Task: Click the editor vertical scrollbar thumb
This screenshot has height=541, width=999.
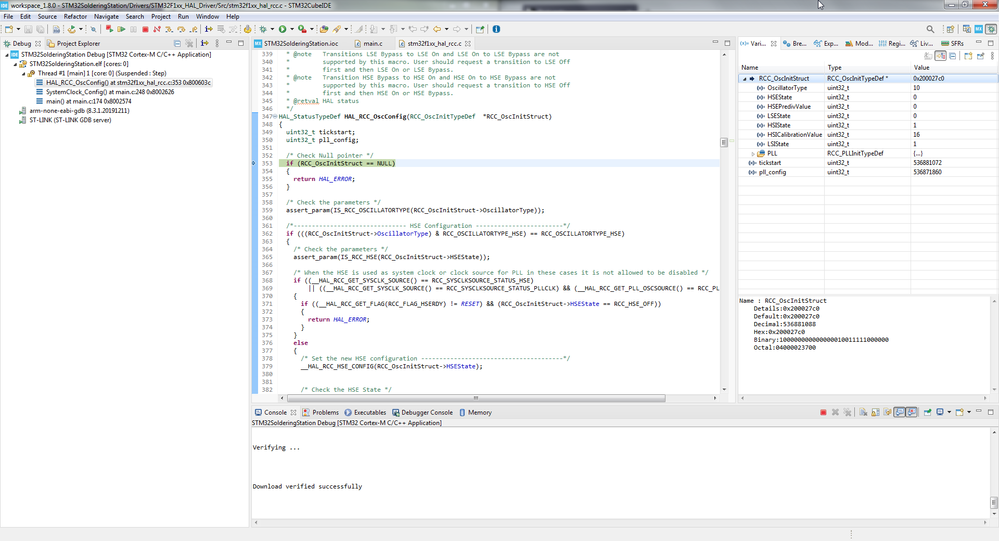Action: [724, 142]
